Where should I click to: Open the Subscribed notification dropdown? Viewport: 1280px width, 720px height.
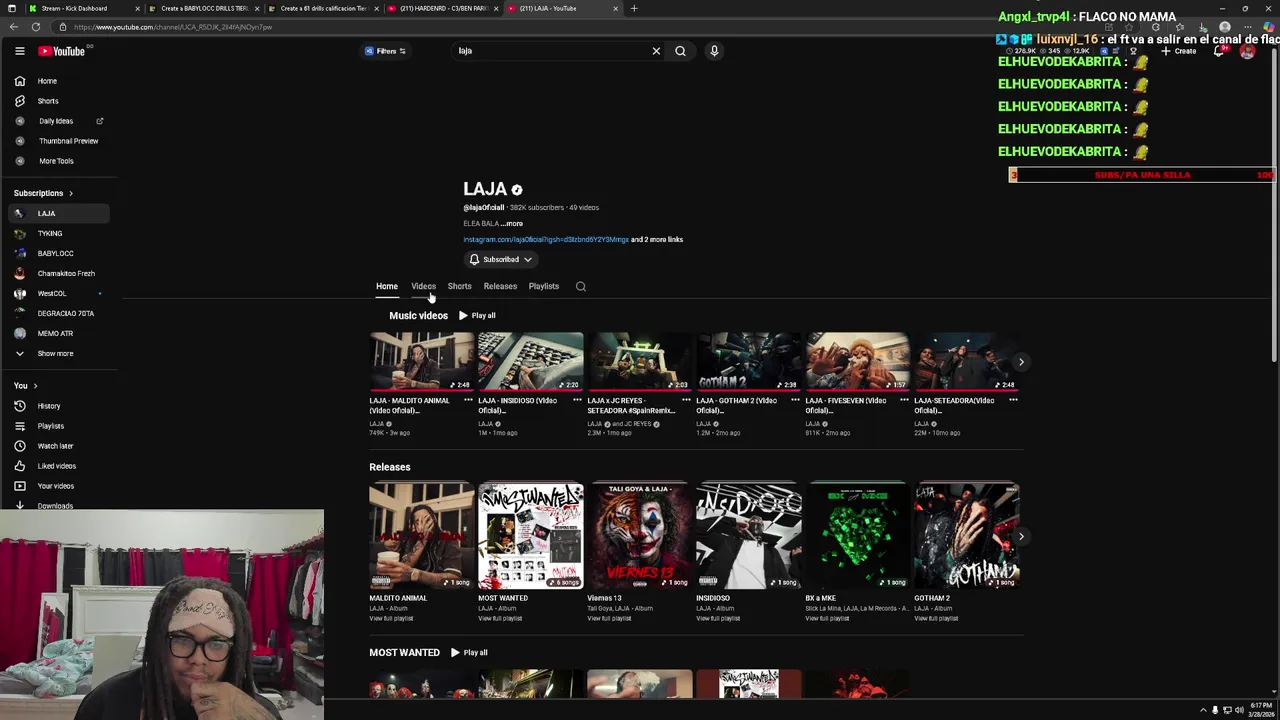pos(500,259)
